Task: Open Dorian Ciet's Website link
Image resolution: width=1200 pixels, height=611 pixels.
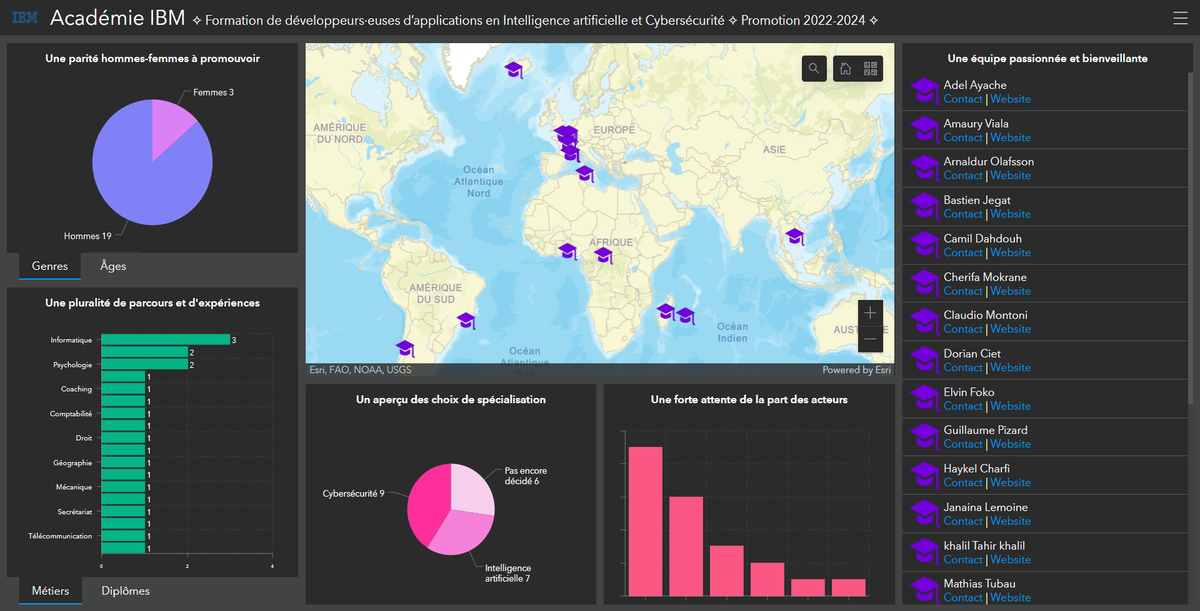Action: click(x=1010, y=368)
